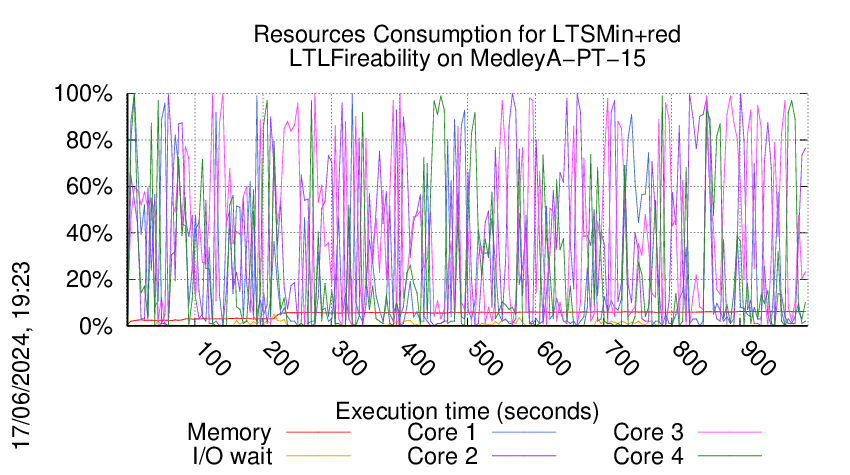The width and height of the screenshot is (850, 475).
Task: Click the 300 x-axis tick label
Action: [348, 360]
